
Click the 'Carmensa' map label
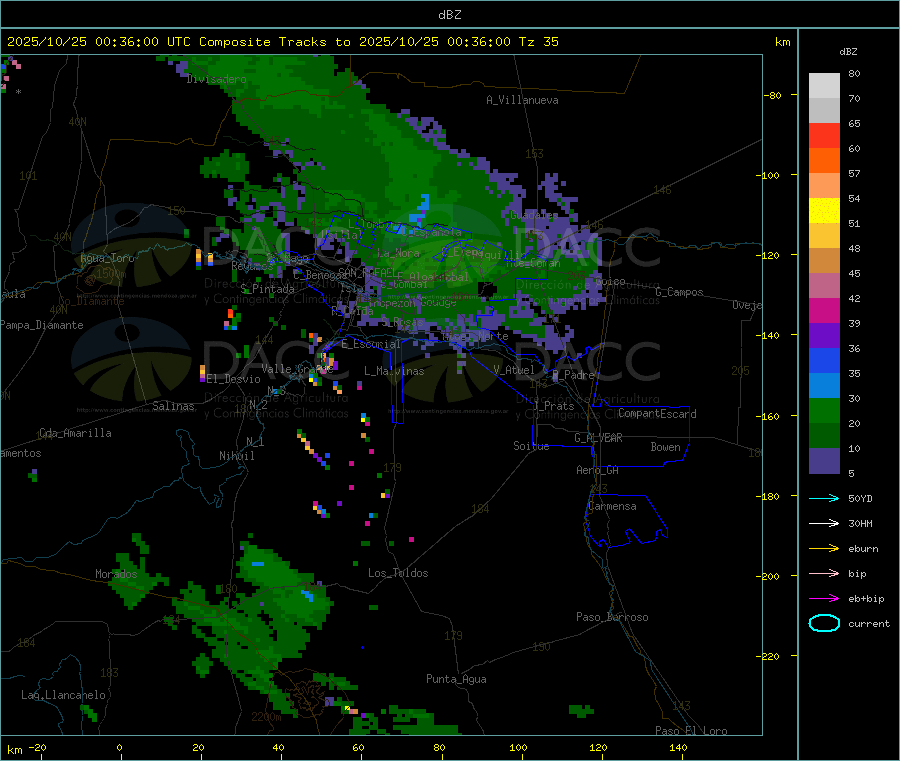612,506
